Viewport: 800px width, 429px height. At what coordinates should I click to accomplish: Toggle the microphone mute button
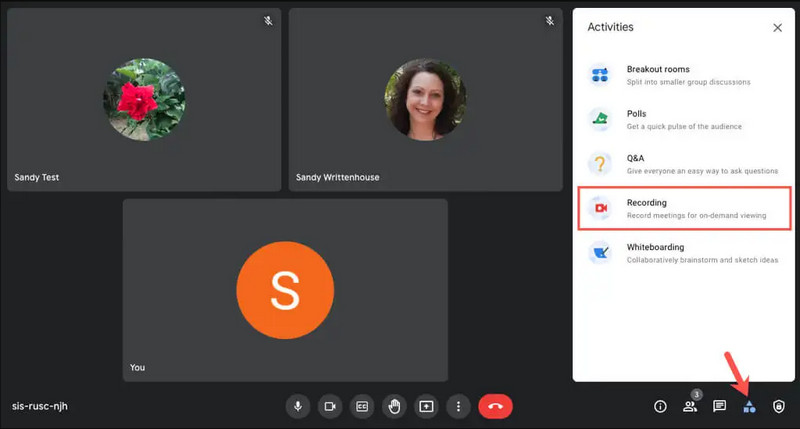coord(297,406)
